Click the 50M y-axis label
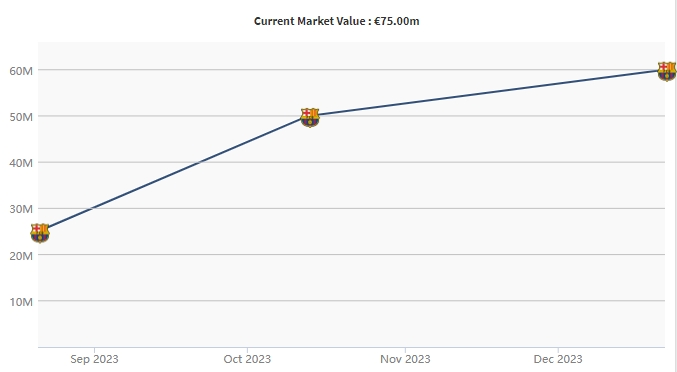This screenshot has width=677, height=372. click(x=21, y=117)
